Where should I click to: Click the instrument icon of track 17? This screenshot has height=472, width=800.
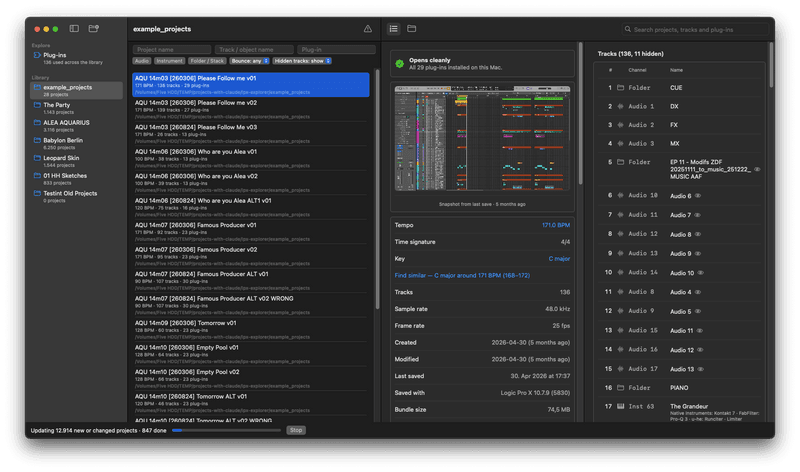click(620, 406)
